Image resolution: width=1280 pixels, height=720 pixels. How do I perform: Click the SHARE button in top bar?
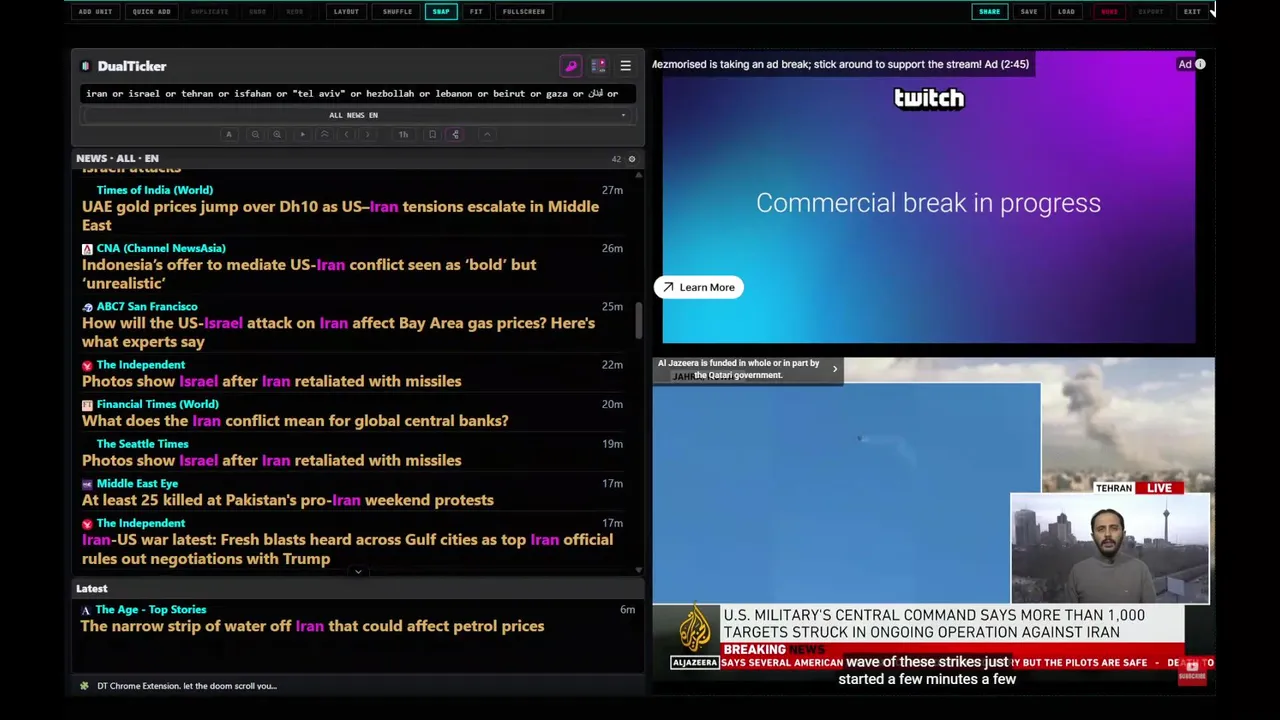pyautogui.click(x=989, y=12)
